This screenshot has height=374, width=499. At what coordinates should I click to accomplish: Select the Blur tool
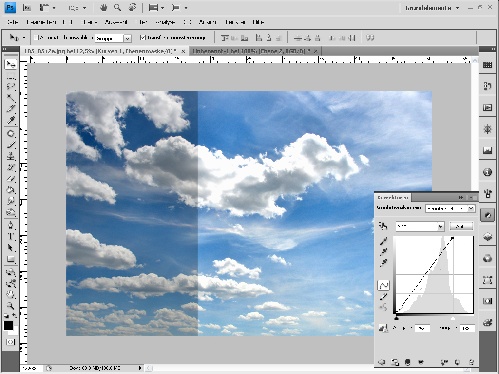11,201
